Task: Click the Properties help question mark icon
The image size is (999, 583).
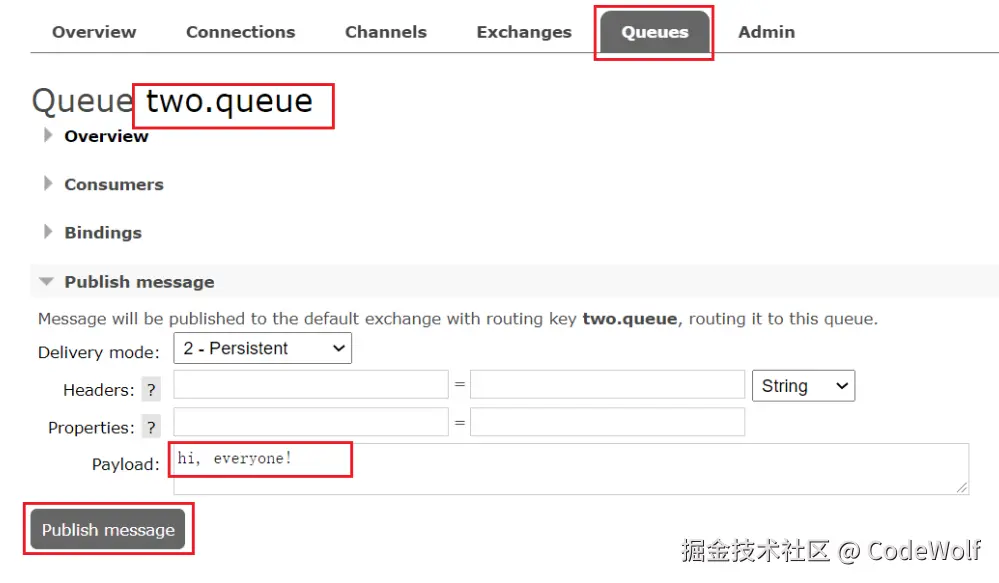Action: (x=151, y=427)
